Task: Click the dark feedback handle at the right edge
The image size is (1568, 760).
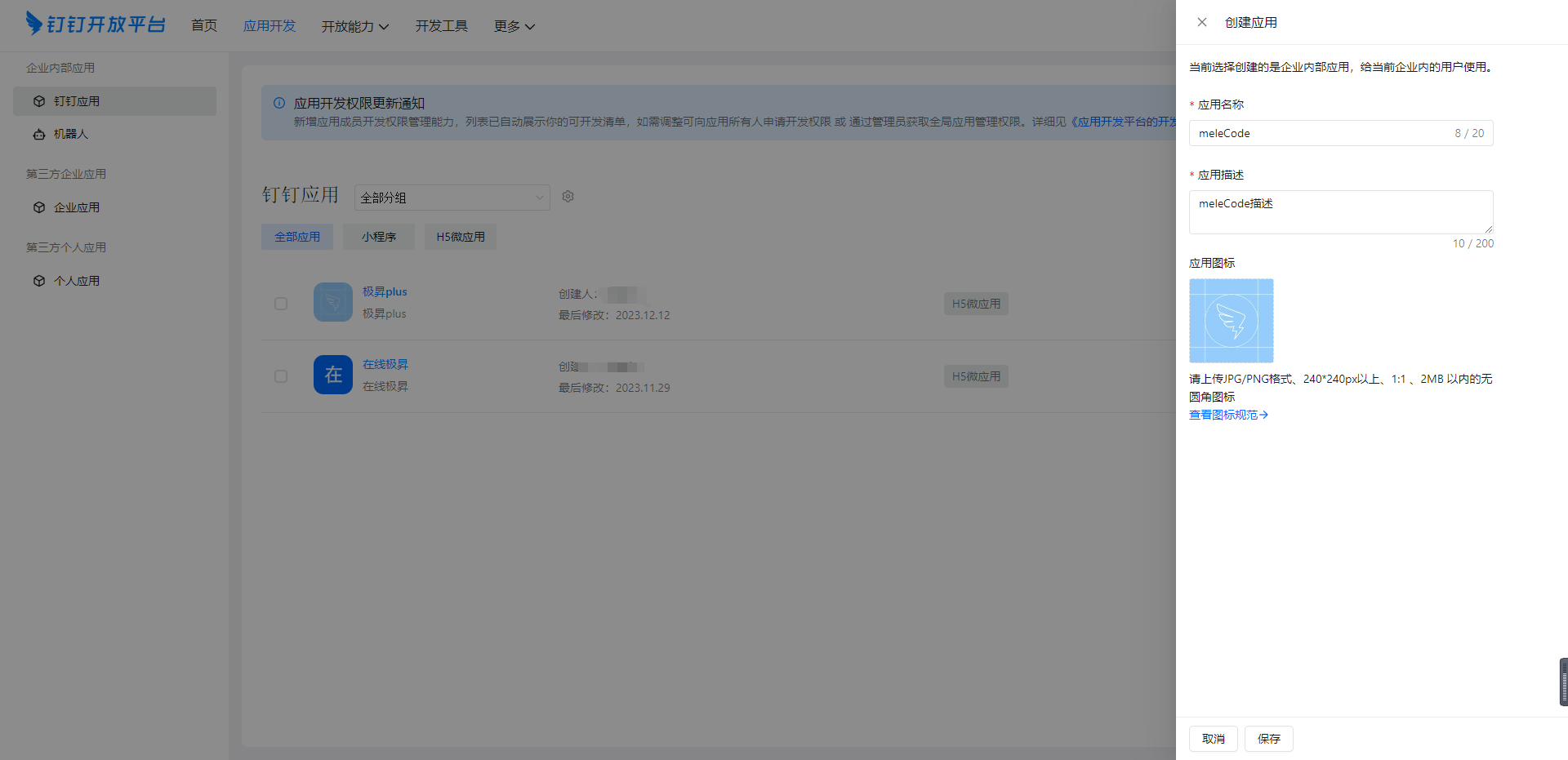Action: 1564,682
